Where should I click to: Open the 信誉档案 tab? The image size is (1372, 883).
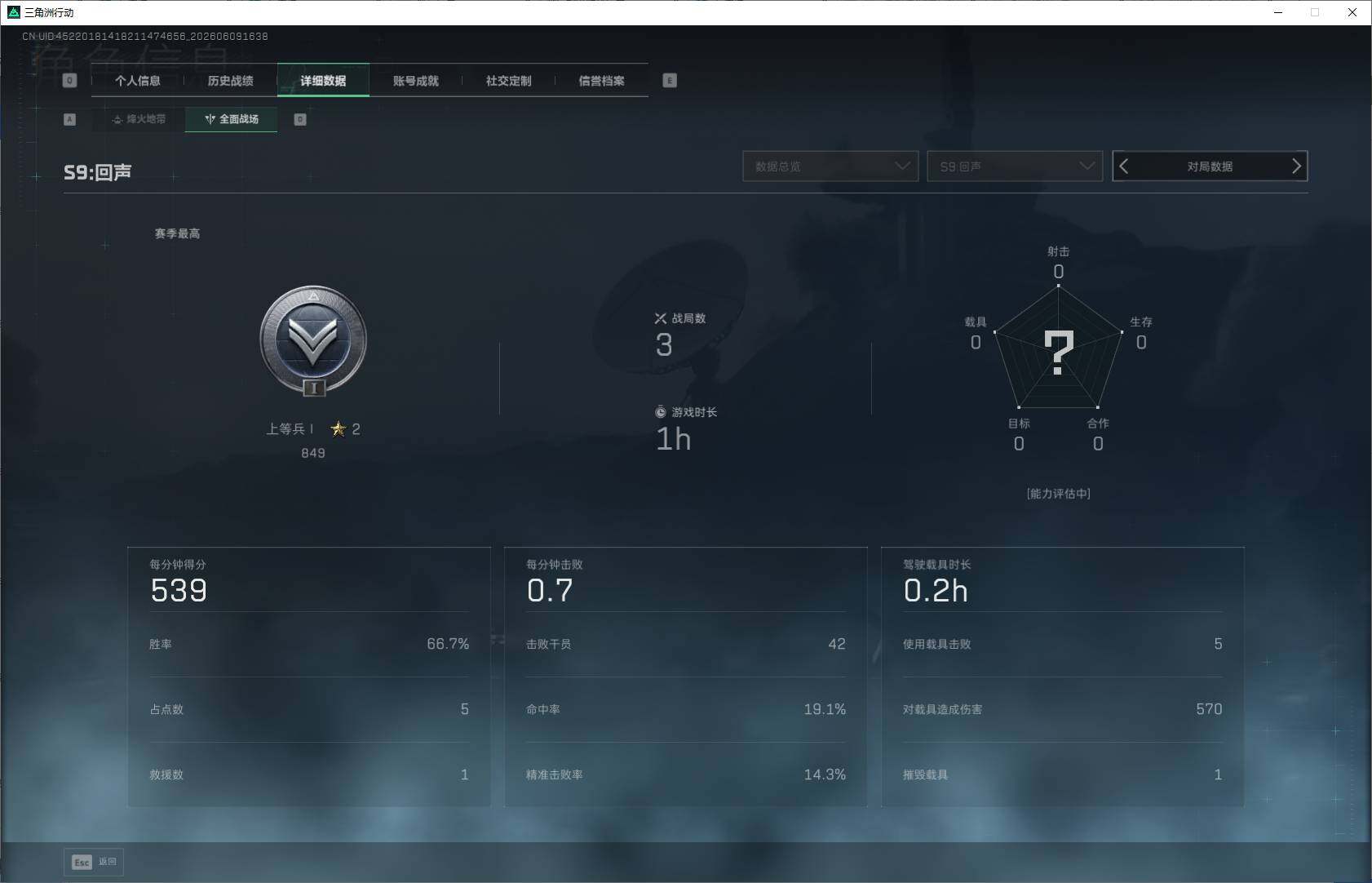[x=602, y=81]
